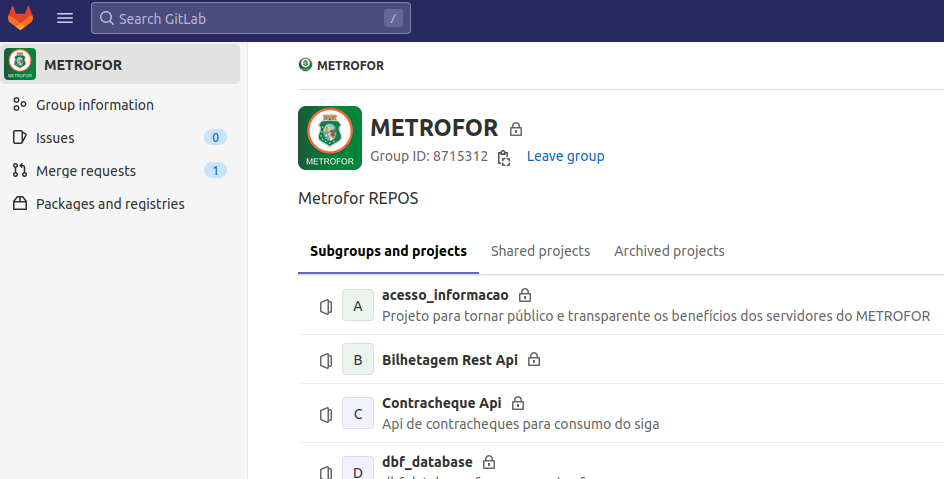The image size is (944, 479).
Task: Focus the Search GitLab field
Action: tap(250, 18)
